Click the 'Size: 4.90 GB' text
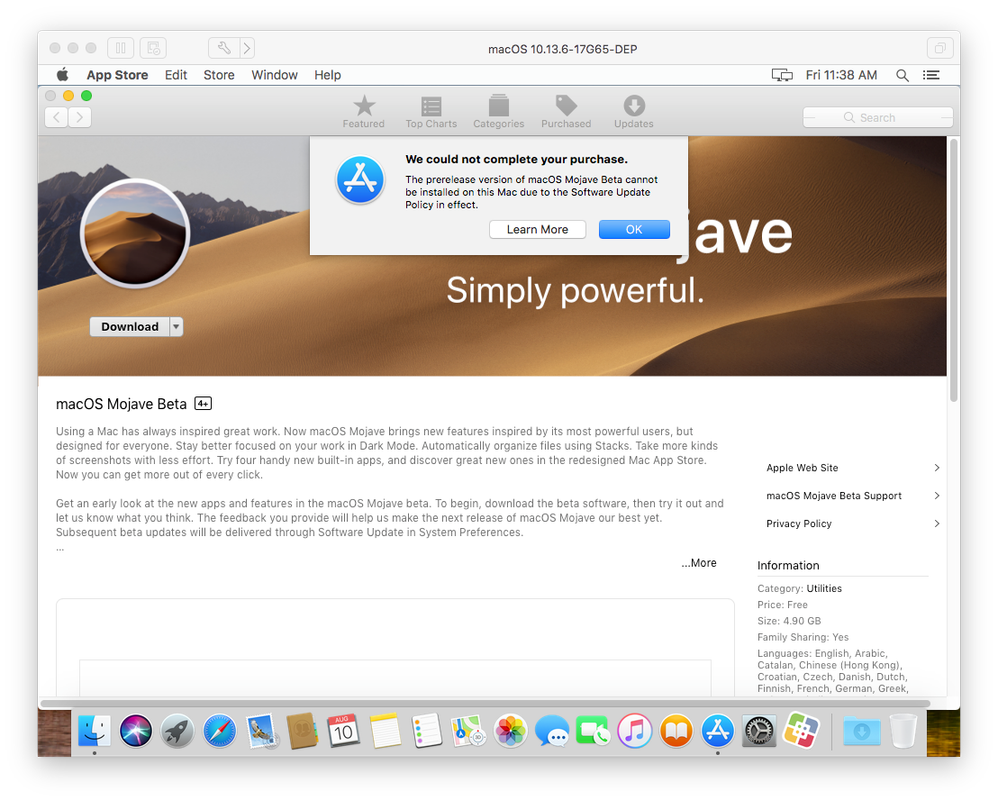Screen dimensions: 998x802 click(789, 621)
